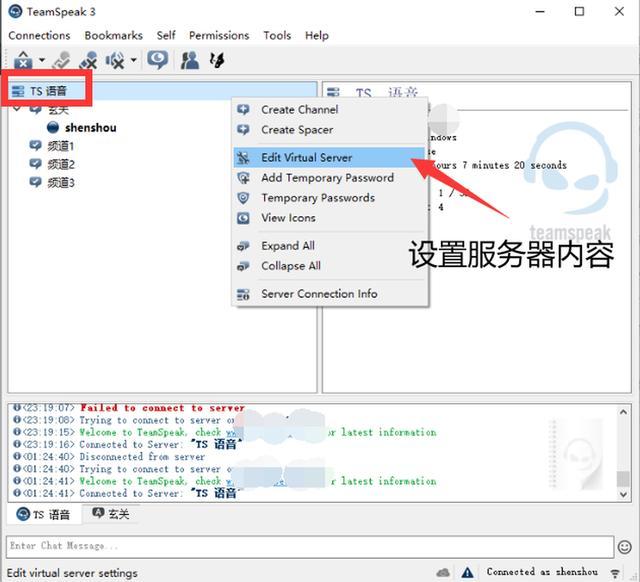Click the Connect toolbar icon
The image size is (640, 582).
[x=23, y=60]
